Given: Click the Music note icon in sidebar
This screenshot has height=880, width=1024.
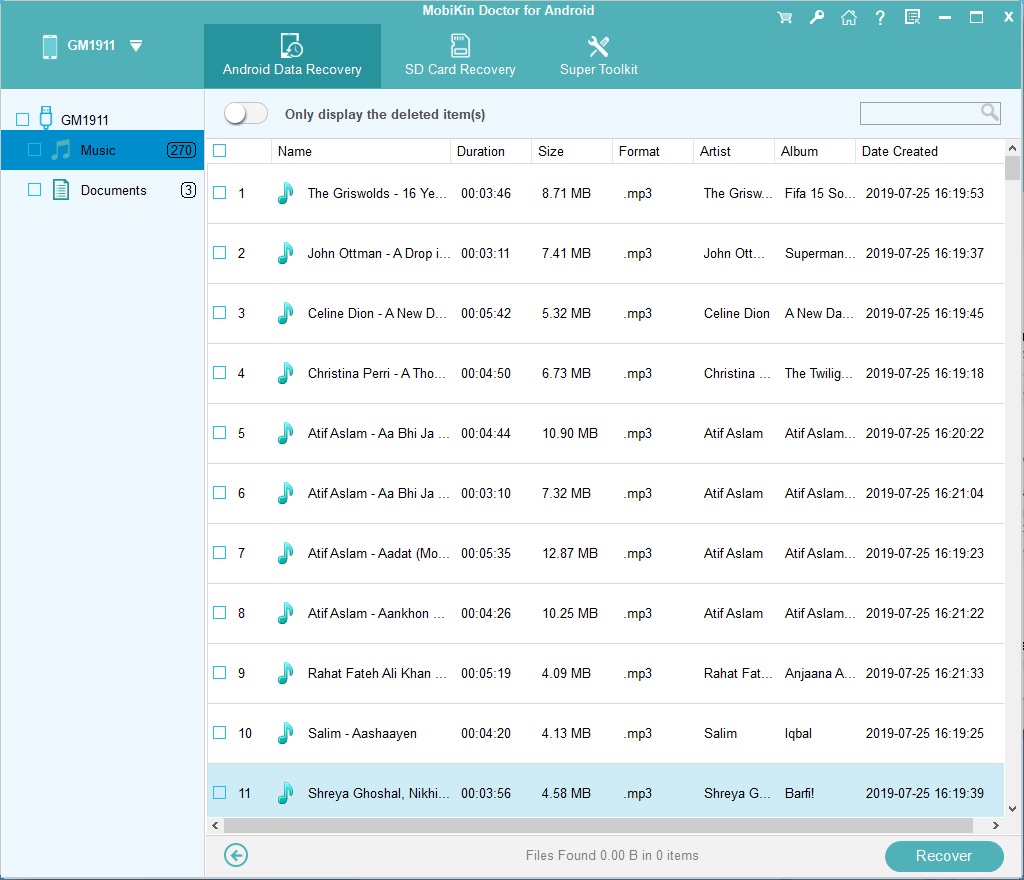Looking at the screenshot, I should point(61,150).
